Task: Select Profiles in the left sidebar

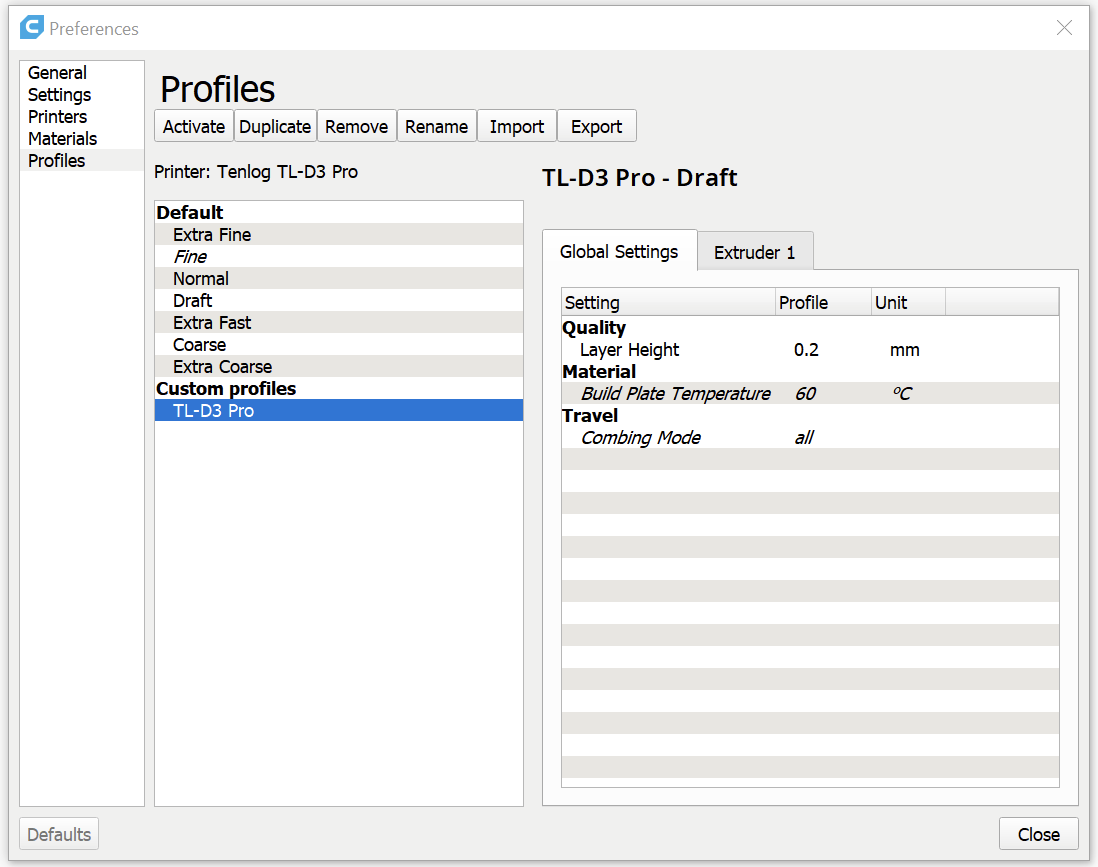Action: point(82,160)
